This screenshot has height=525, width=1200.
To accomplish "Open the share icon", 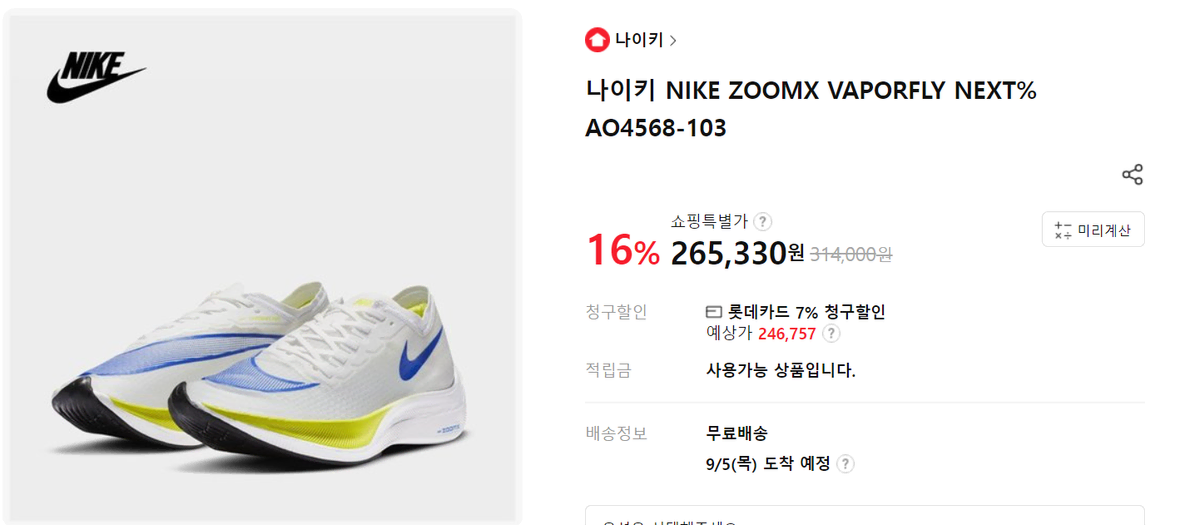I will coord(1132,175).
